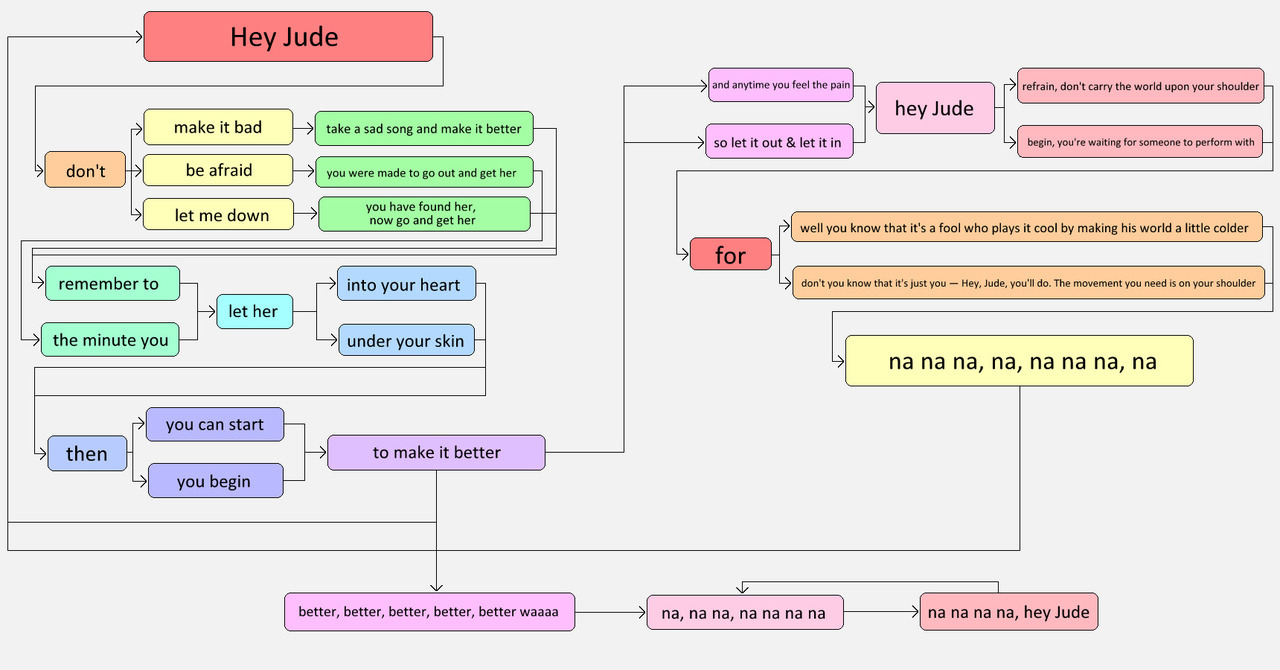Screen dimensions: 1280x670
Task: Select the 'be afraid' yellow box
Action: click(218, 170)
